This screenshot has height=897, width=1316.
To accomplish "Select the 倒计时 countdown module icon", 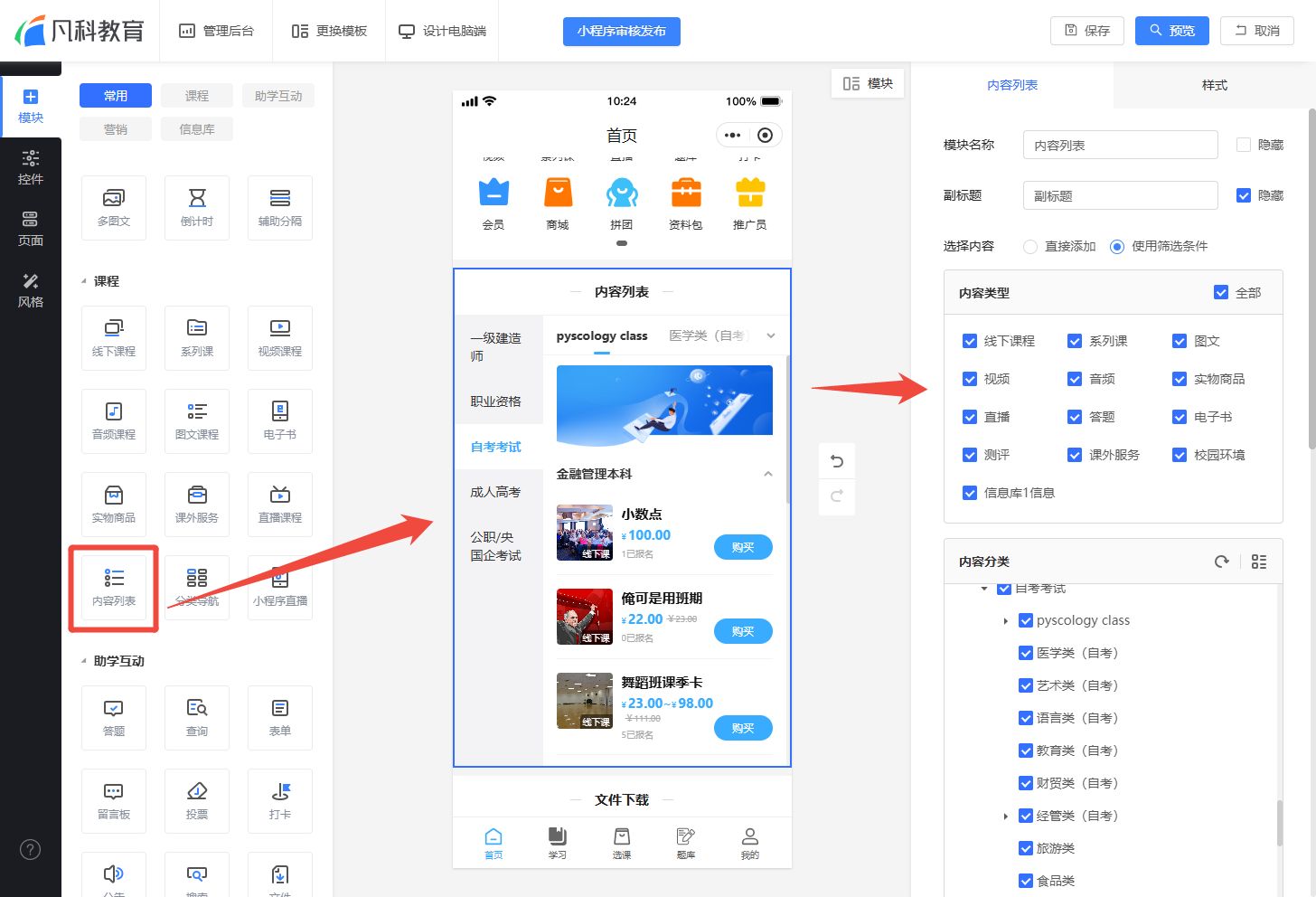I will [x=197, y=207].
